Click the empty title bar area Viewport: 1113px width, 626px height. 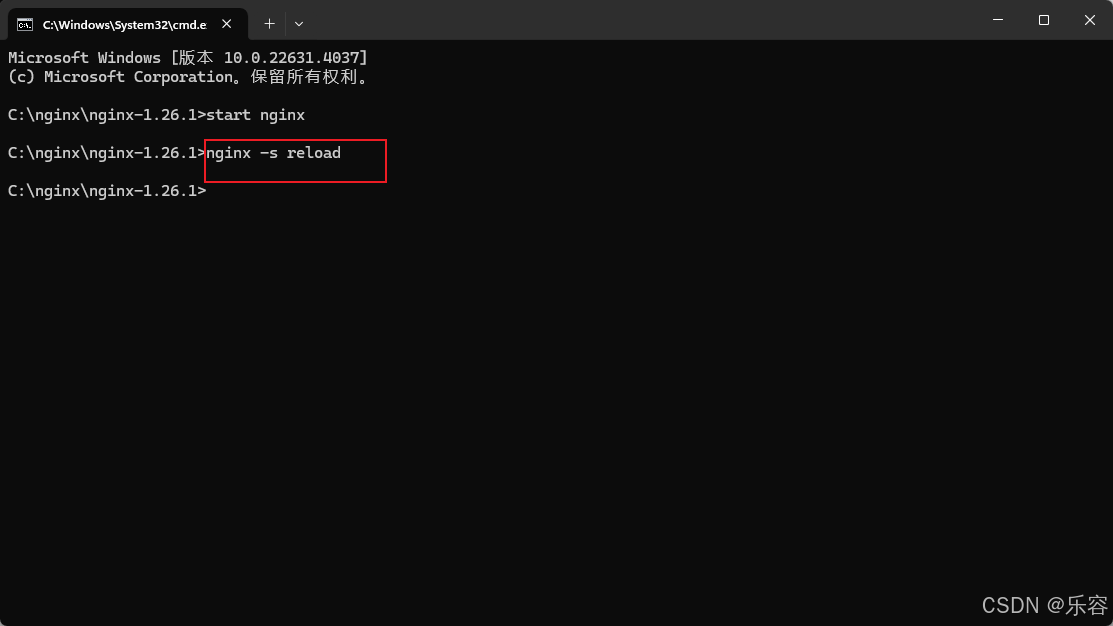tap(639, 20)
